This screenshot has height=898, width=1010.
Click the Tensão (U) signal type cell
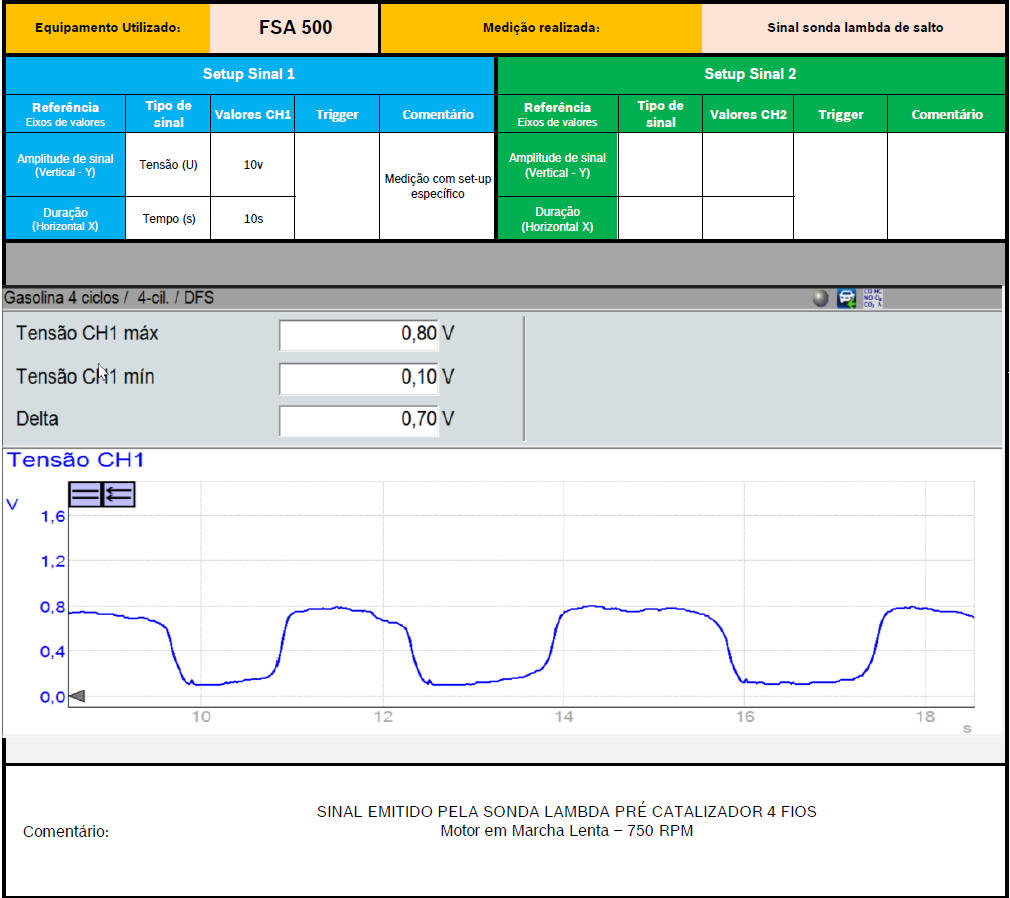[x=168, y=164]
